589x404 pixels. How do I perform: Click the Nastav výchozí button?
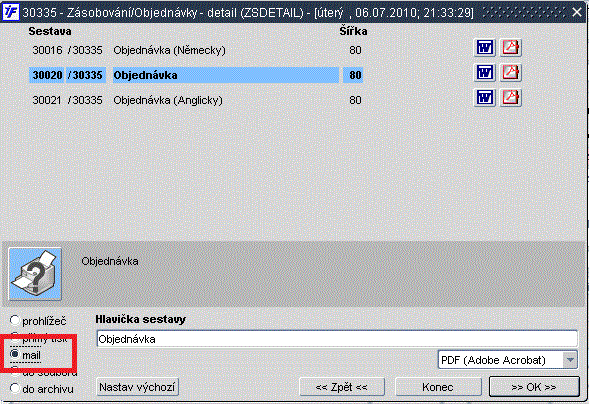click(137, 387)
